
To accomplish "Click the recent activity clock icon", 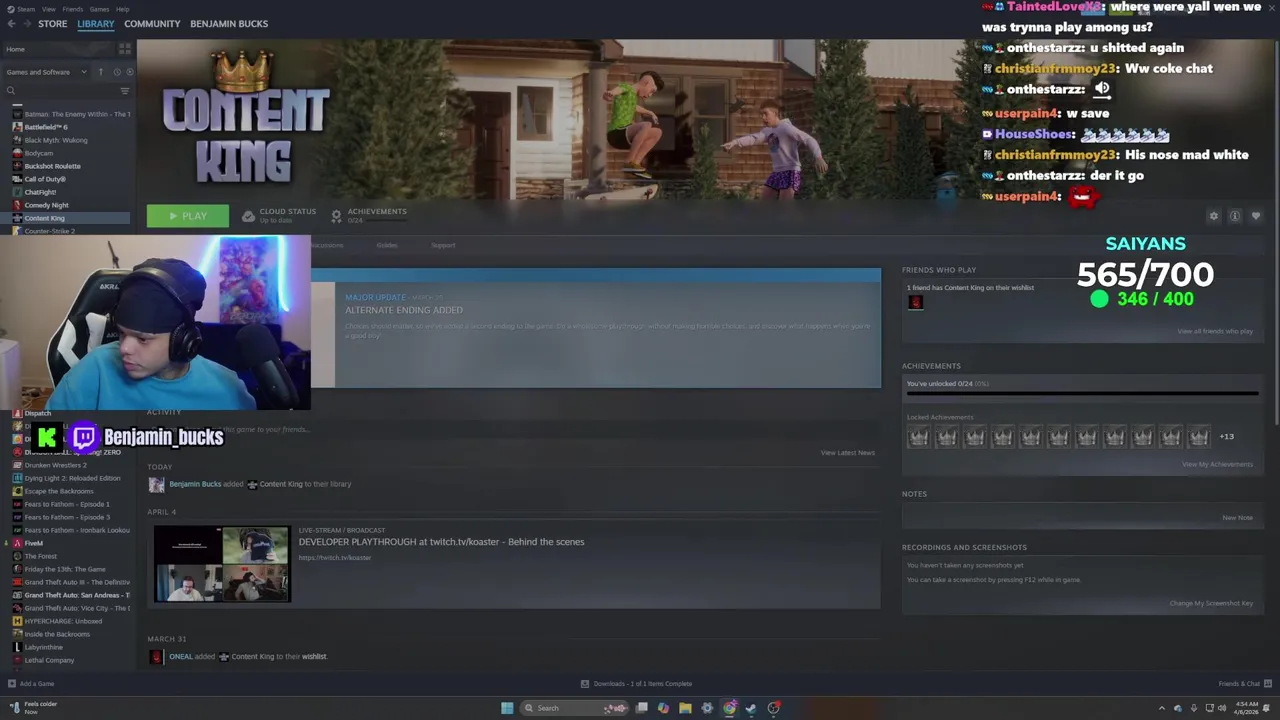I will click(x=116, y=72).
